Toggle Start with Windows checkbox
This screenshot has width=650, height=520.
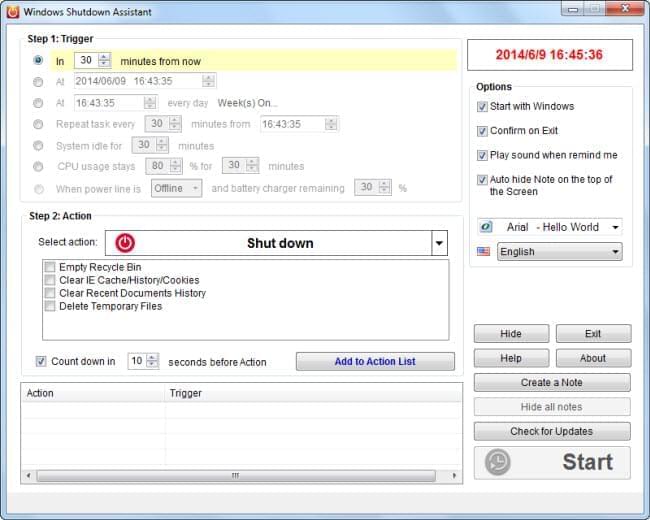click(482, 107)
